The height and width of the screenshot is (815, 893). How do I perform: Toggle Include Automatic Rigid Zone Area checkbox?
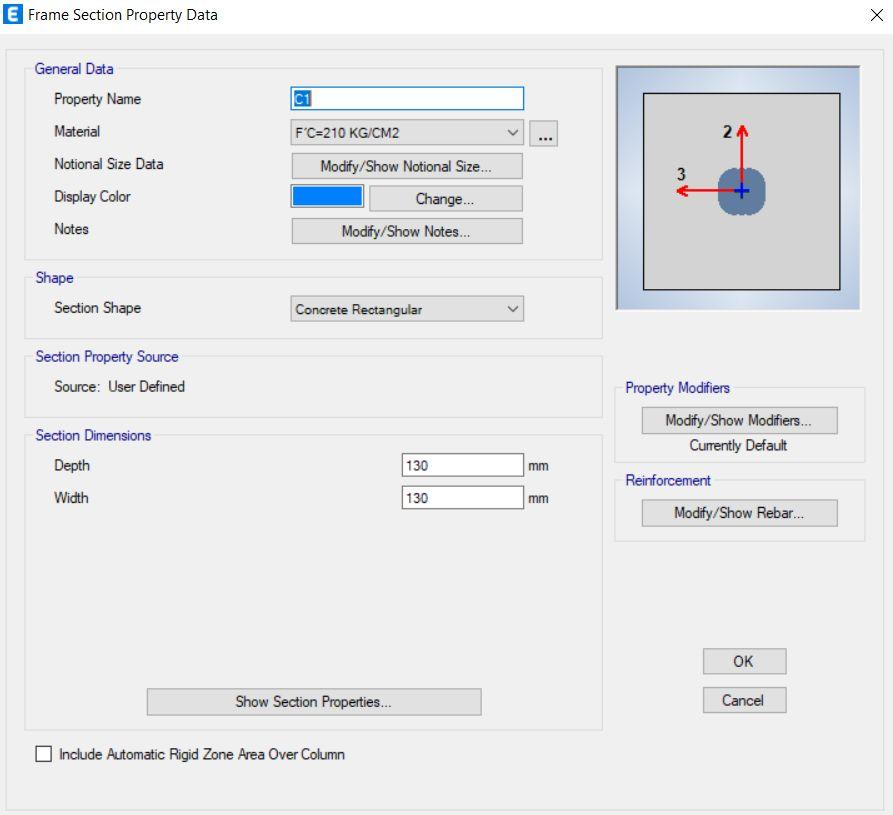[44, 754]
